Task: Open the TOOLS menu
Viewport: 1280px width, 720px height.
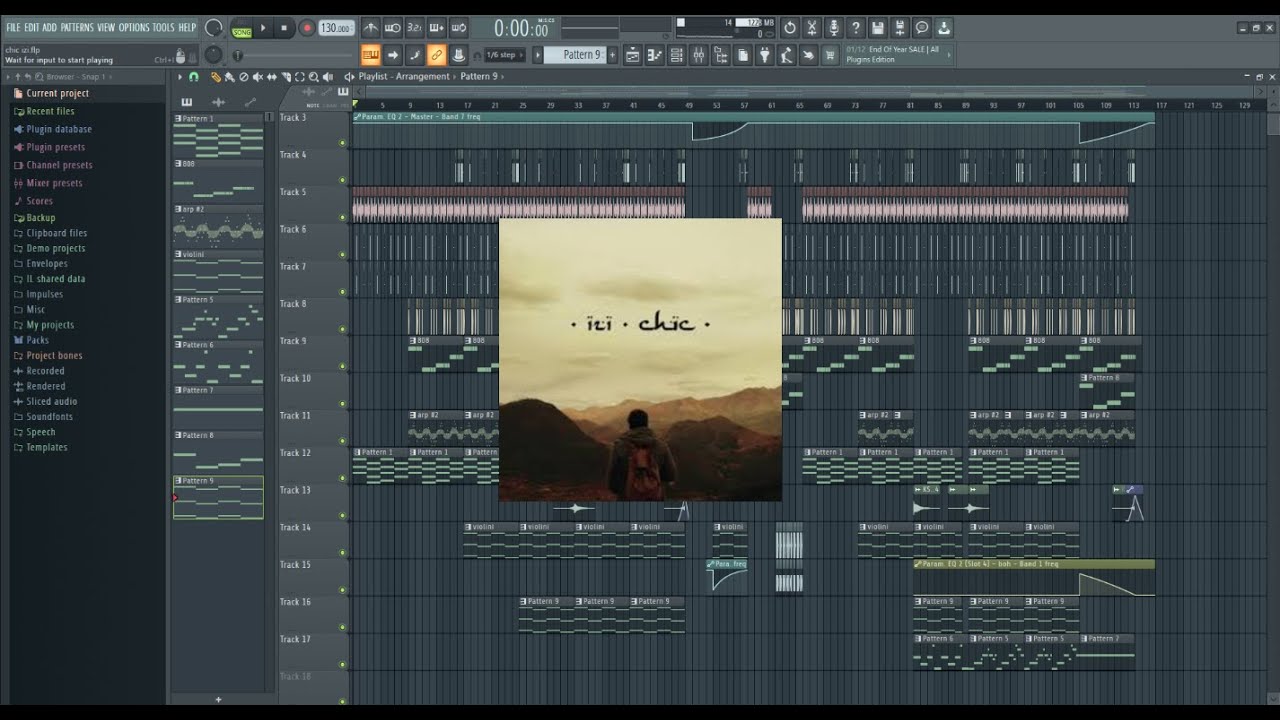Action: [x=163, y=28]
